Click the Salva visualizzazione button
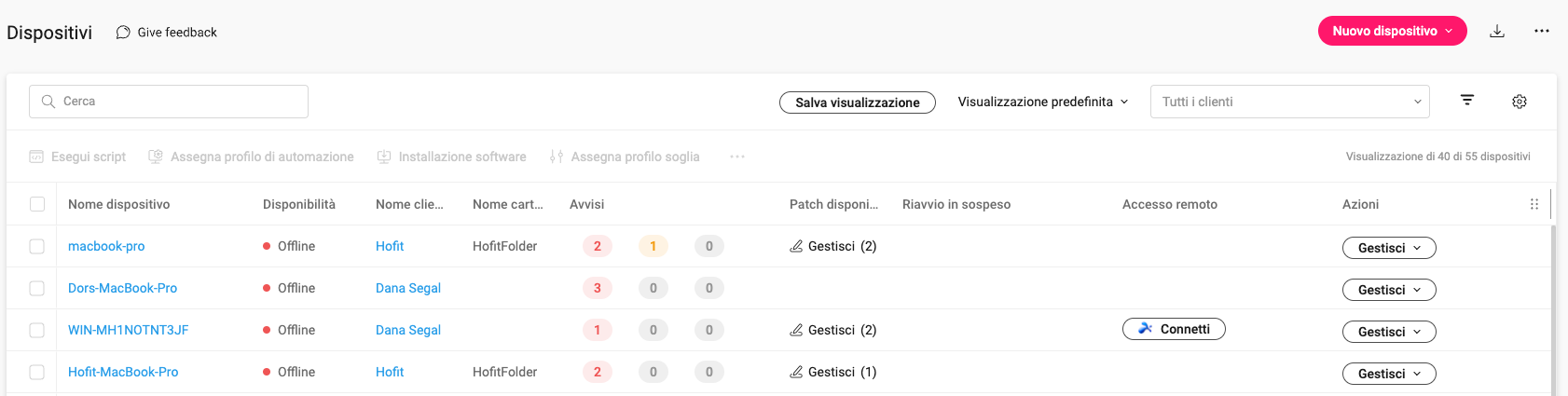The height and width of the screenshot is (396, 1568). coord(858,102)
